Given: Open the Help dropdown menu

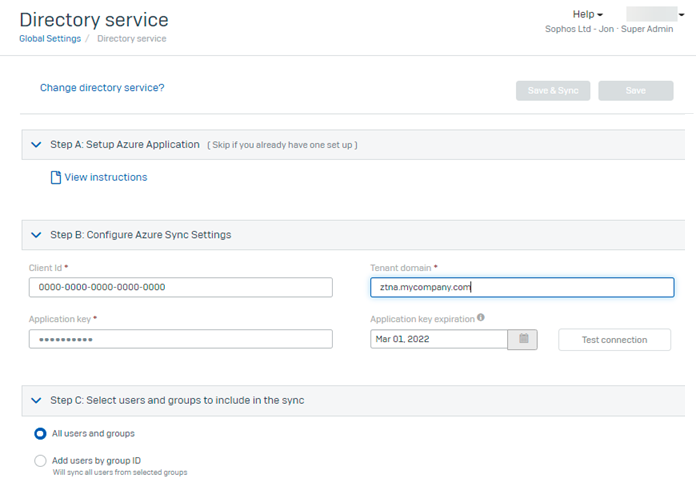Looking at the screenshot, I should [x=587, y=14].
